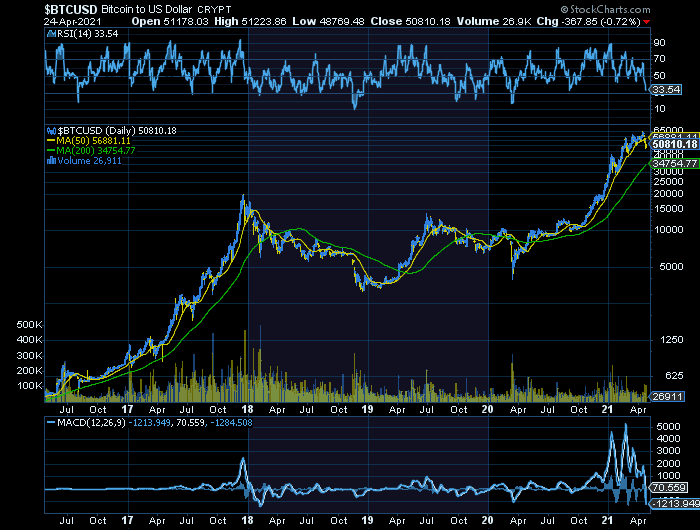
Task: Click the '21' year marker on MACD axis
Action: (607, 520)
